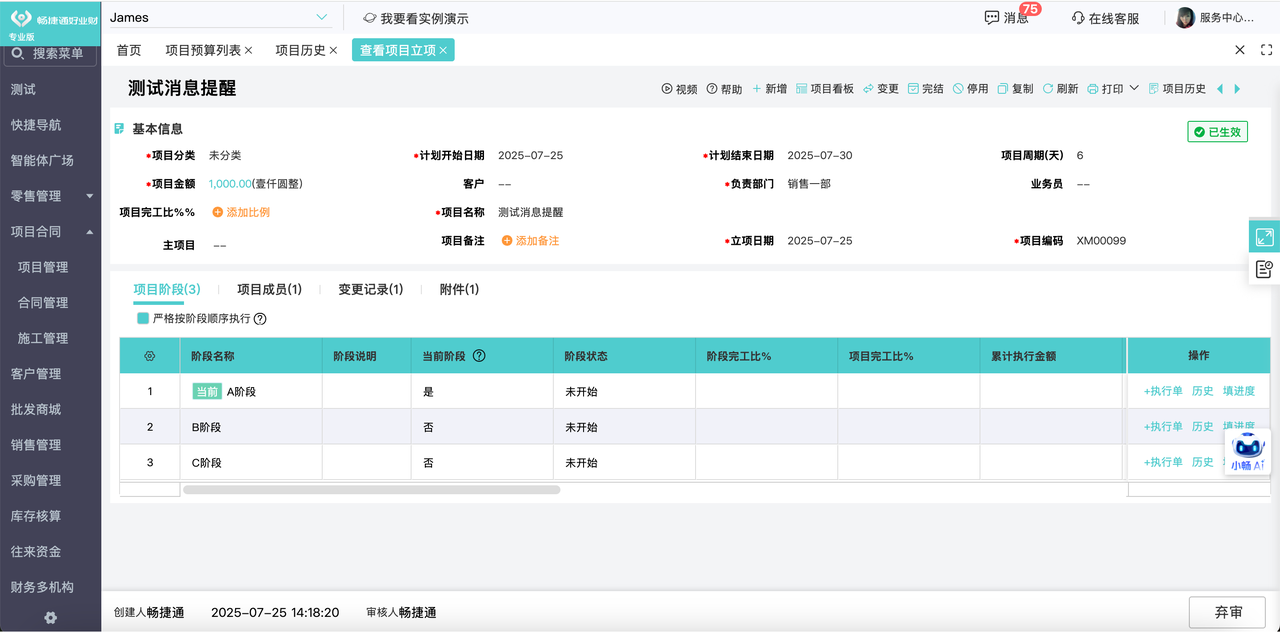Select the 项目成员(1) tab
Image resolution: width=1280 pixels, height=632 pixels.
pos(269,289)
